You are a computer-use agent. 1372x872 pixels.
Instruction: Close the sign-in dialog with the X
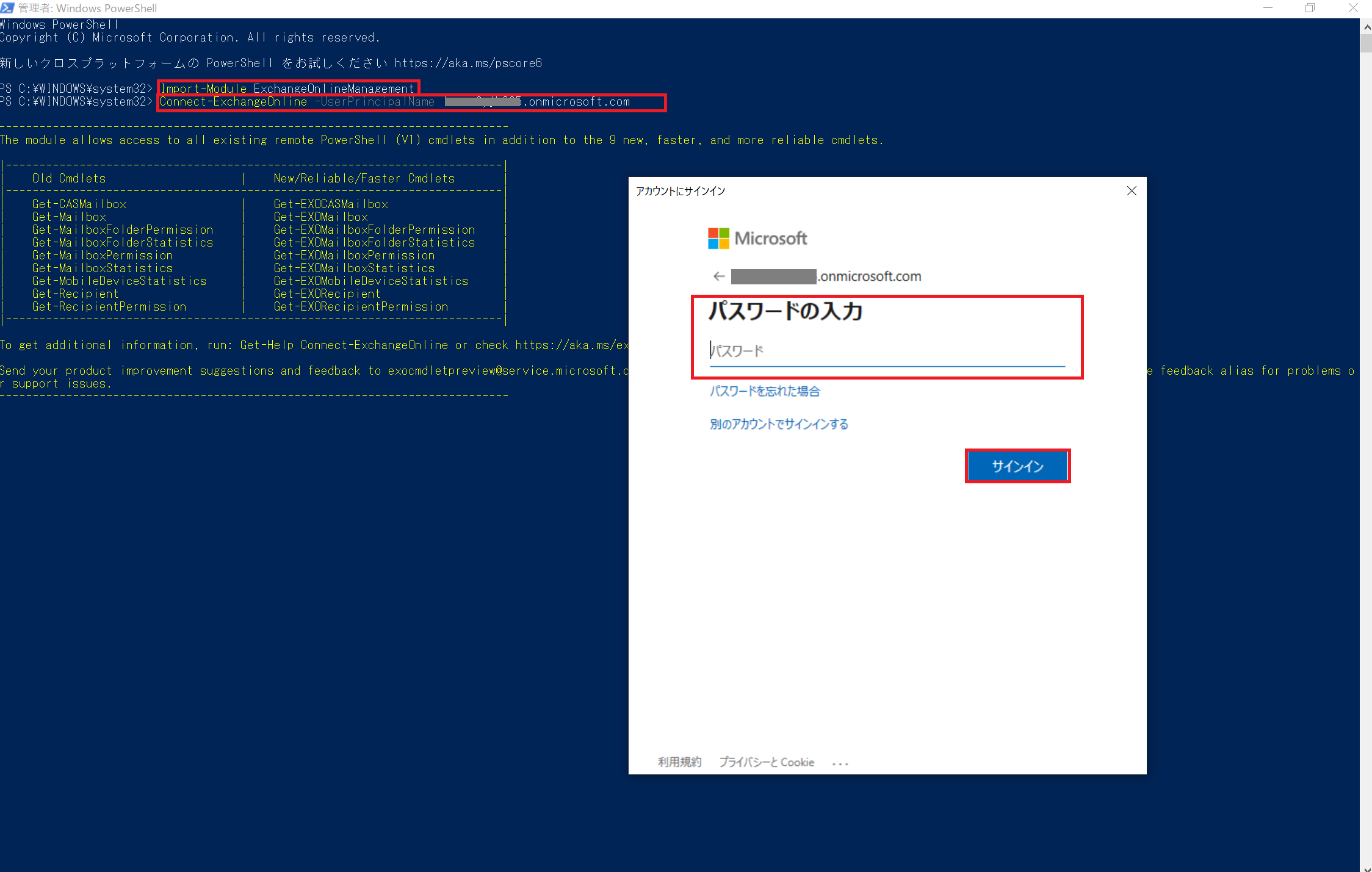click(x=1132, y=191)
